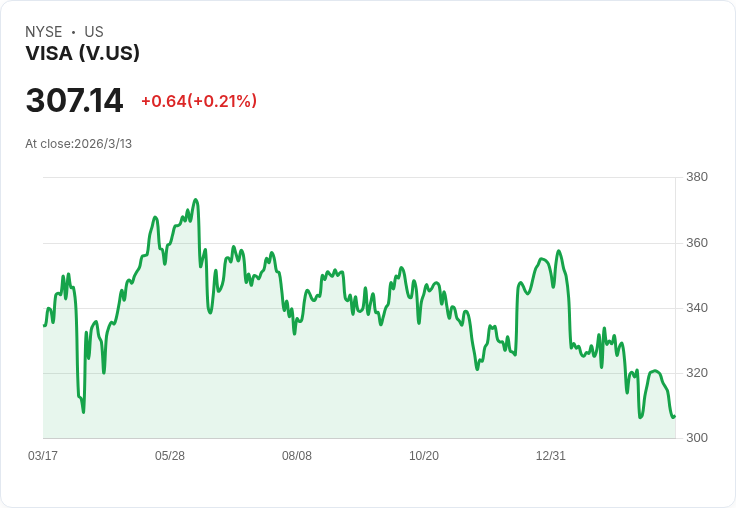Select the 03/17 date on the x-axis
This screenshot has height=508, width=736.
point(43,456)
